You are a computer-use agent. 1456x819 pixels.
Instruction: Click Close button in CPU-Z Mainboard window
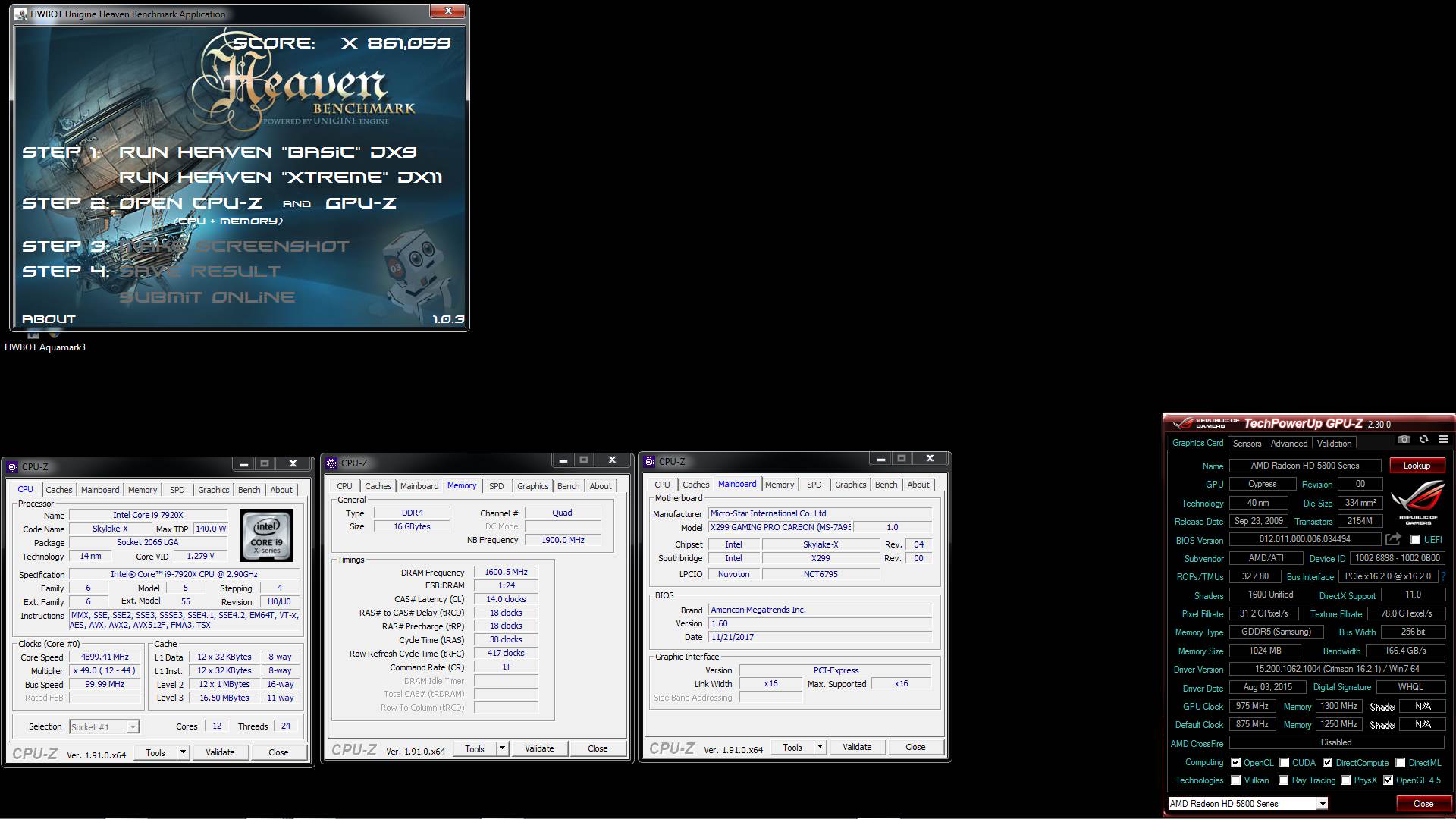tap(915, 747)
